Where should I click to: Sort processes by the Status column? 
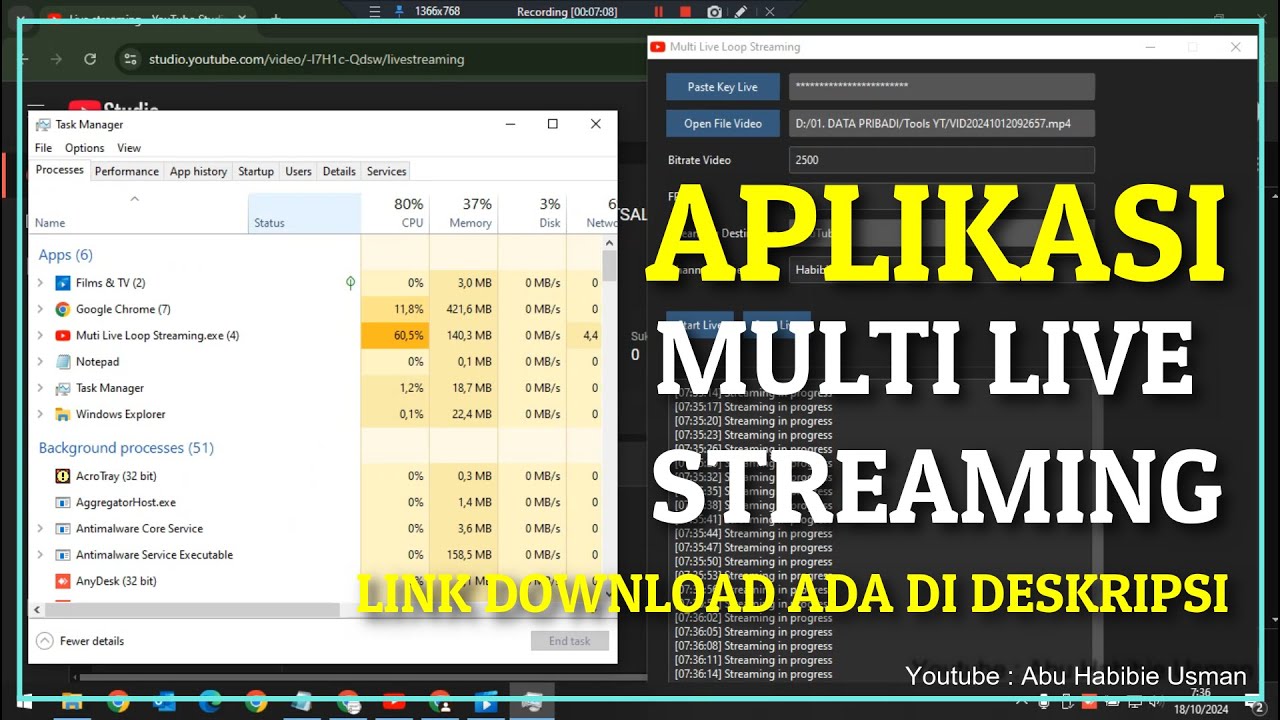pyautogui.click(x=304, y=213)
